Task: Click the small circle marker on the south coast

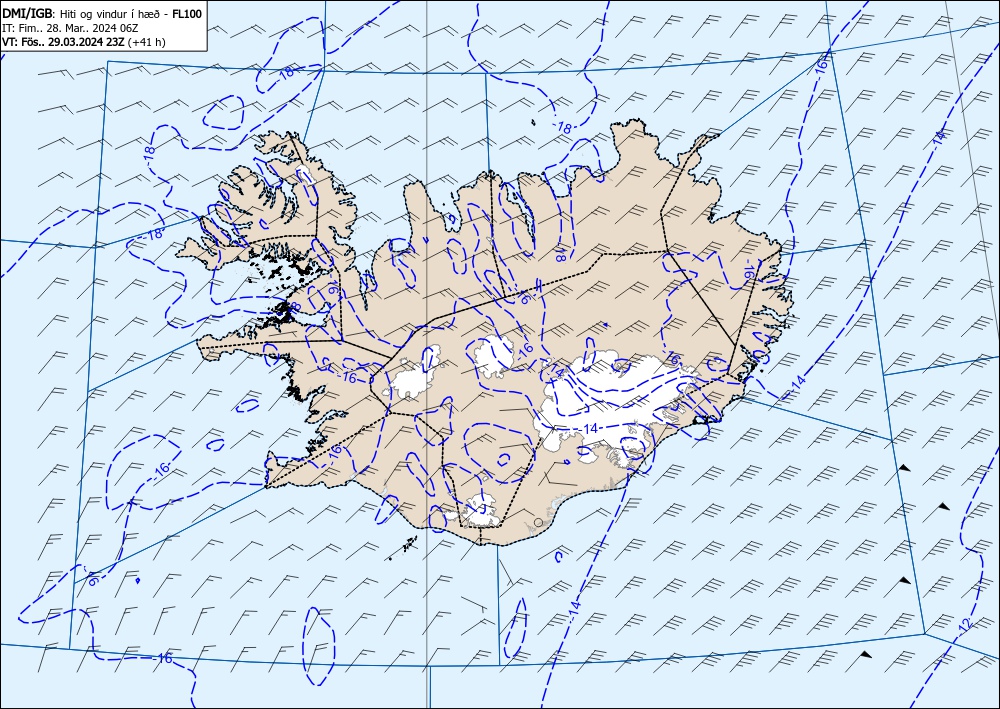Action: pyautogui.click(x=538, y=523)
